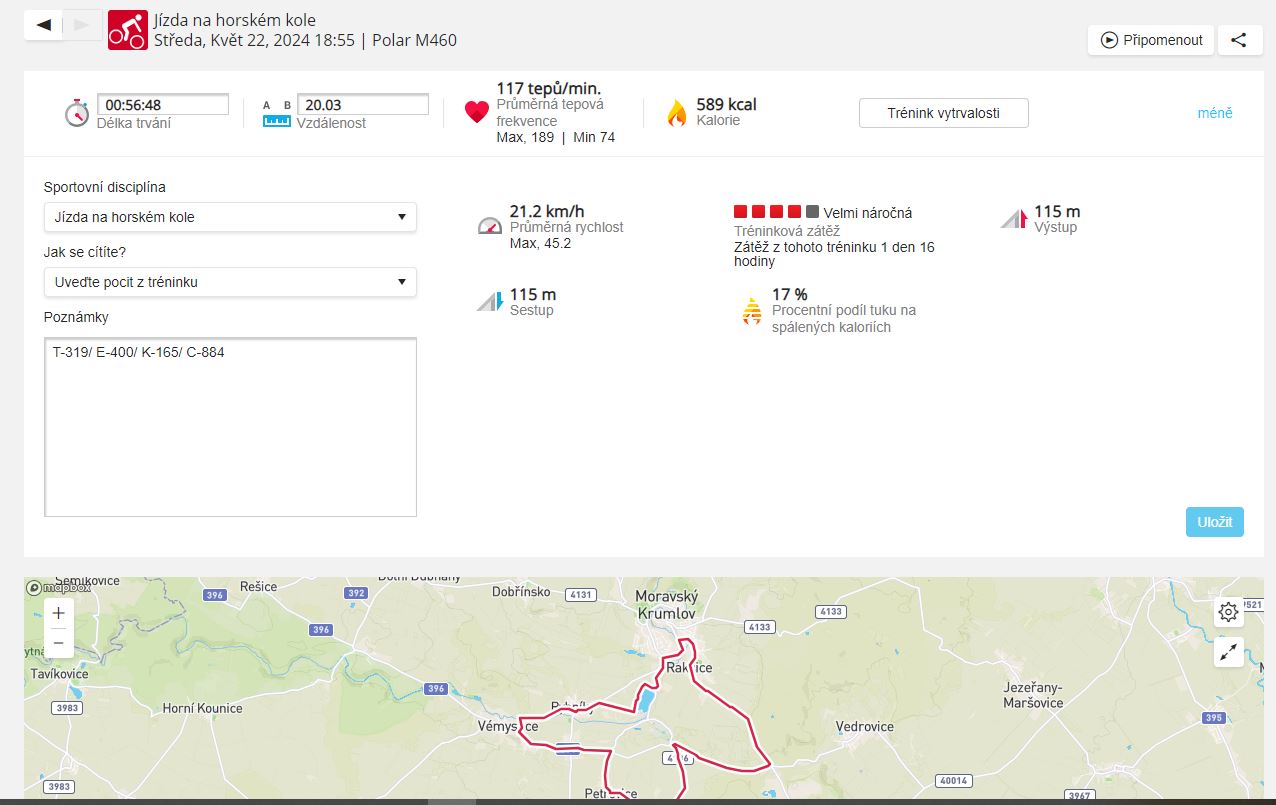Click the Jízda na horském kole title
The image size is (1276, 805).
(x=235, y=20)
